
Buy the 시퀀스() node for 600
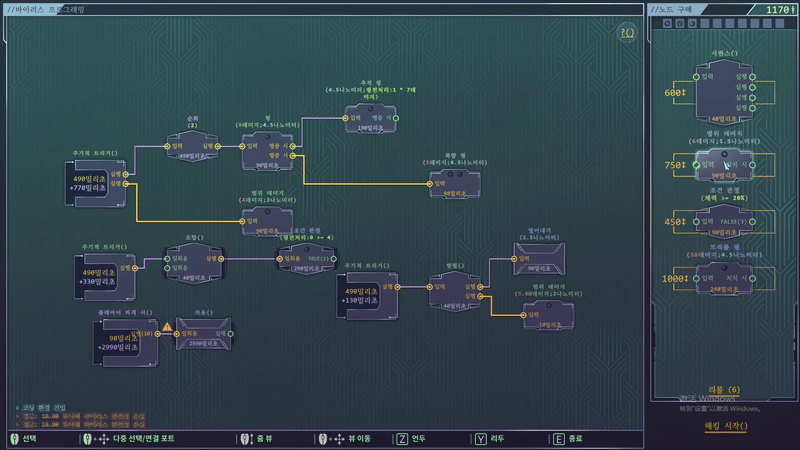725,92
